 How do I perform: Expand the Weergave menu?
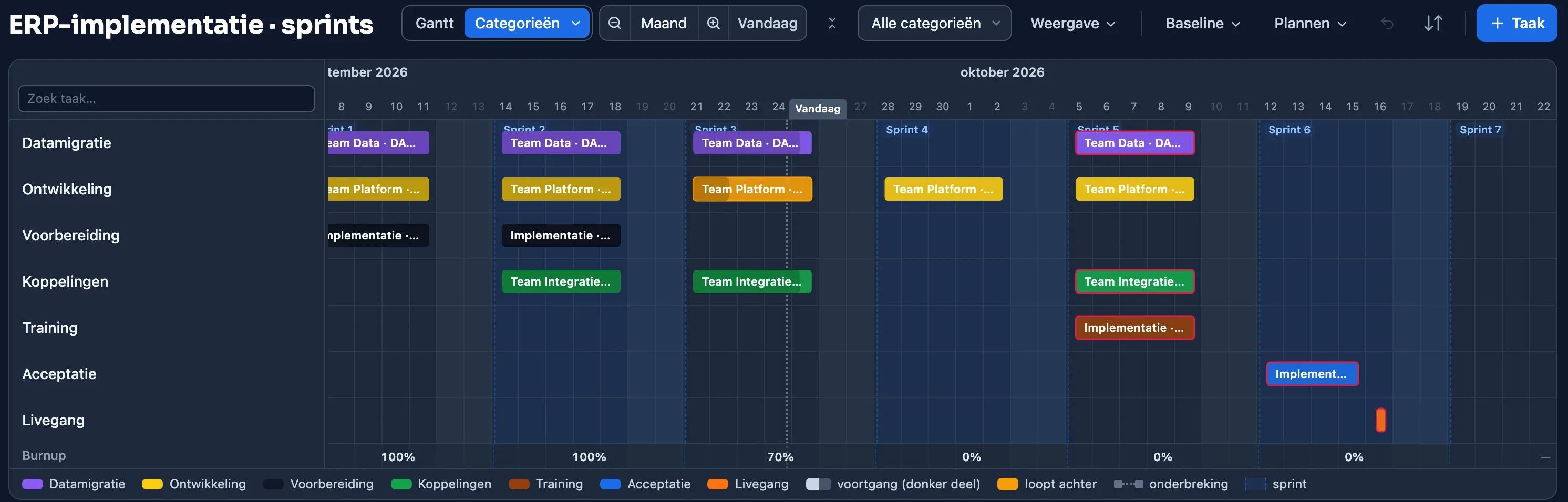(1072, 23)
